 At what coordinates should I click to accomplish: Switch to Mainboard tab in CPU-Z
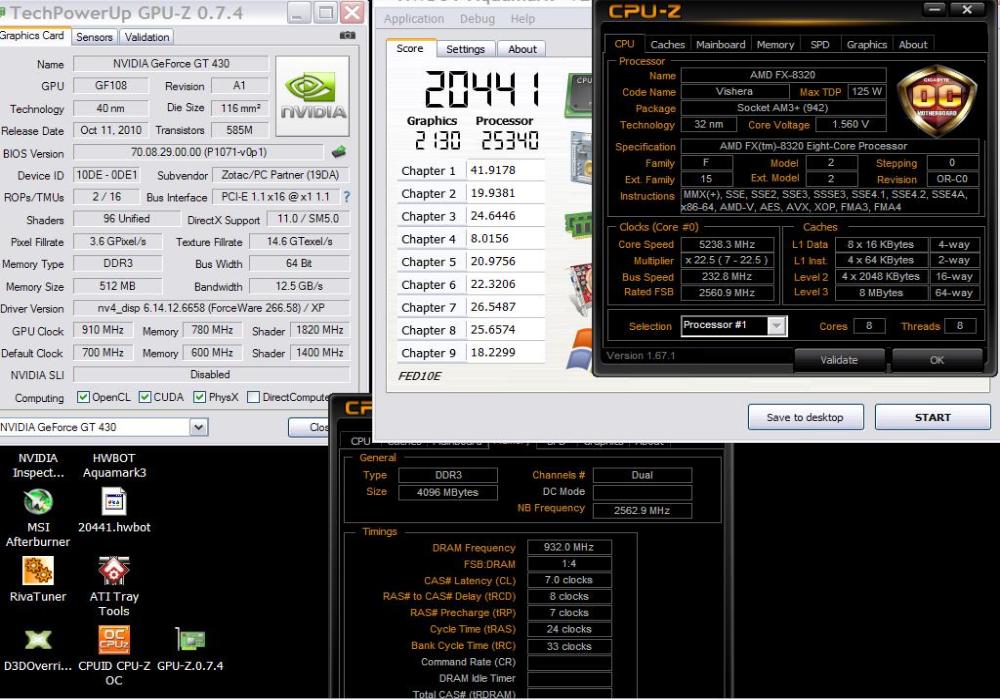pos(721,45)
